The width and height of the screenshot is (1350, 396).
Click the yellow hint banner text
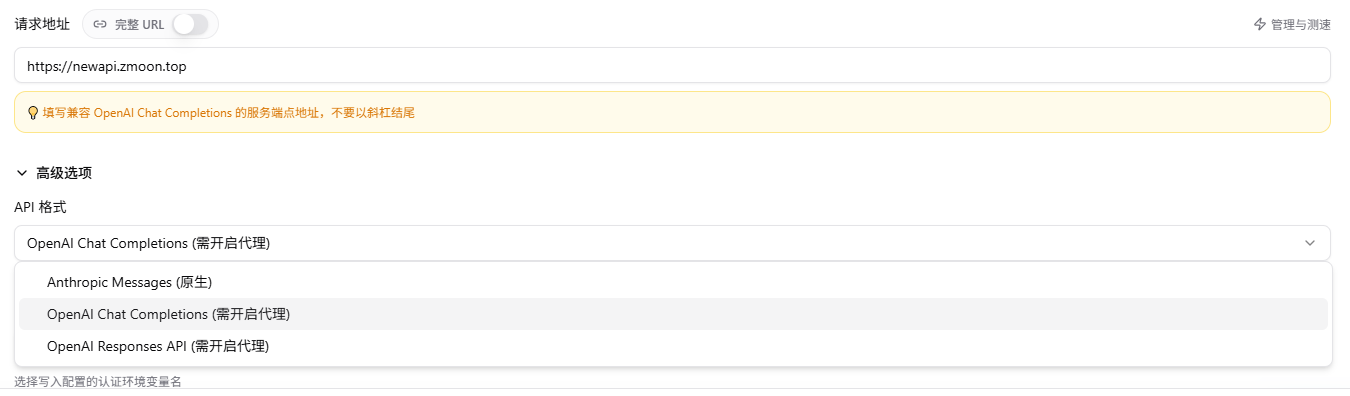point(228,113)
